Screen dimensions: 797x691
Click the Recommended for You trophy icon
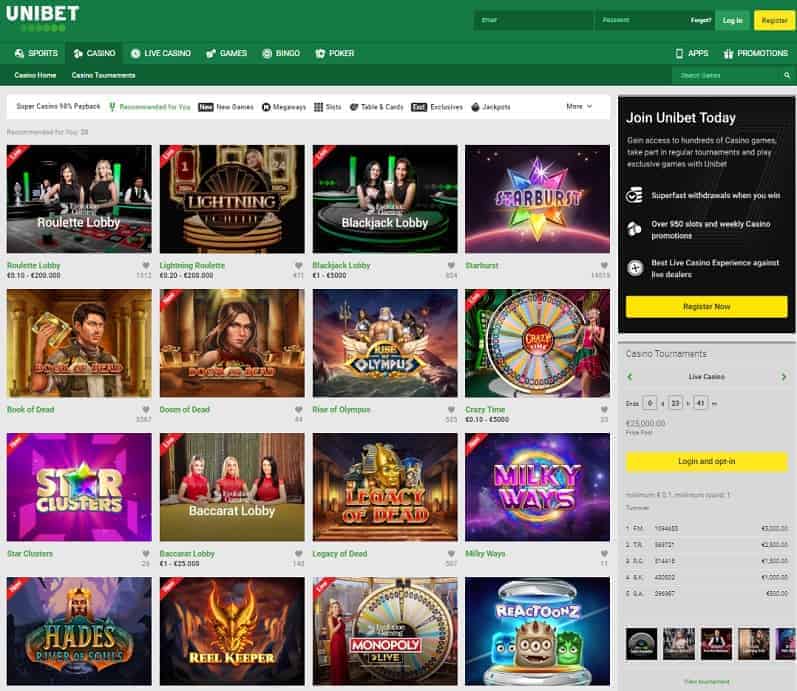(112, 106)
